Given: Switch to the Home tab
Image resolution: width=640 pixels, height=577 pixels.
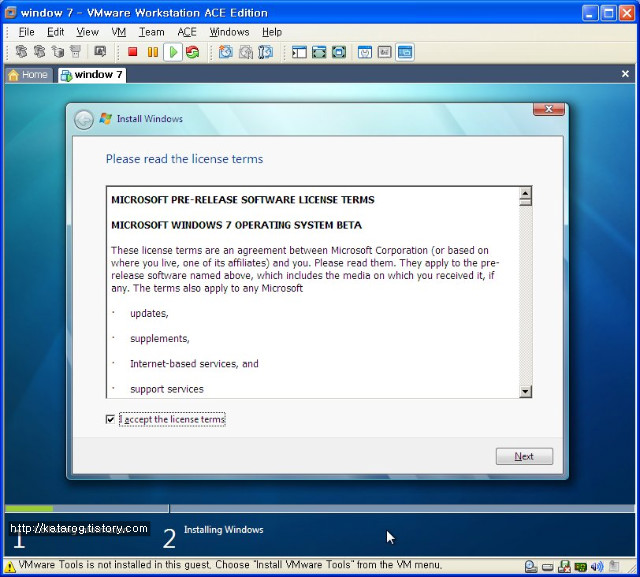Looking at the screenshot, I should [29, 75].
